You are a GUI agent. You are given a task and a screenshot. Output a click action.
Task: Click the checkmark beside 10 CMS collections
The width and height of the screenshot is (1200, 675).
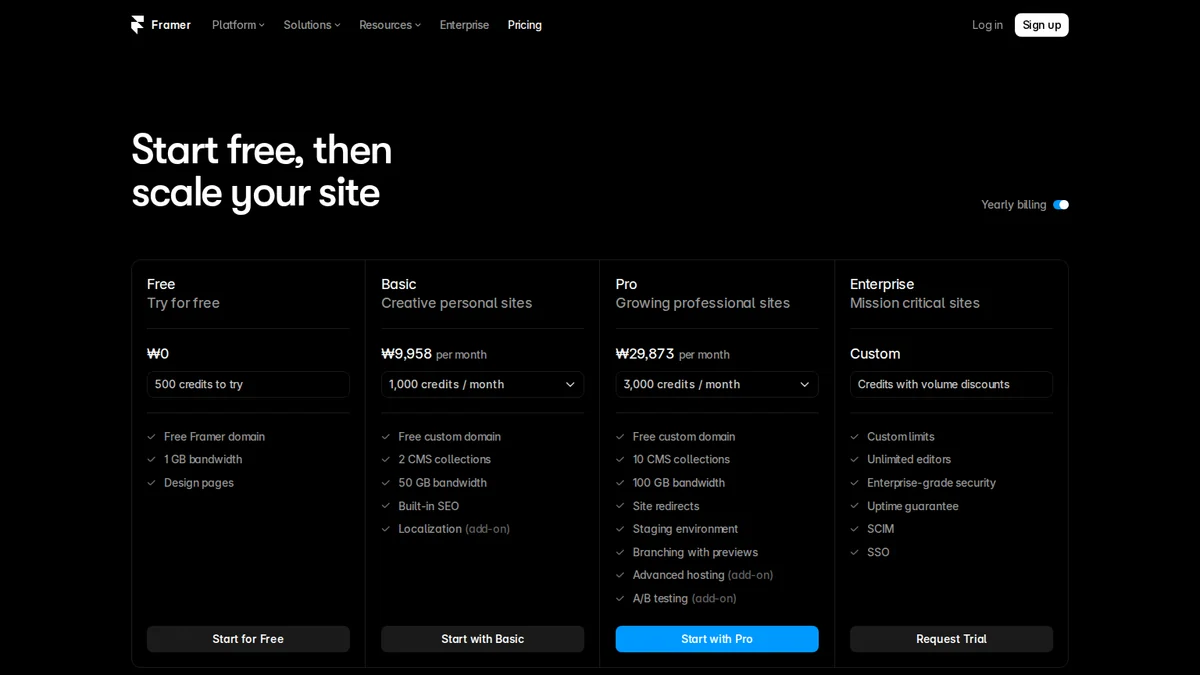(620, 460)
